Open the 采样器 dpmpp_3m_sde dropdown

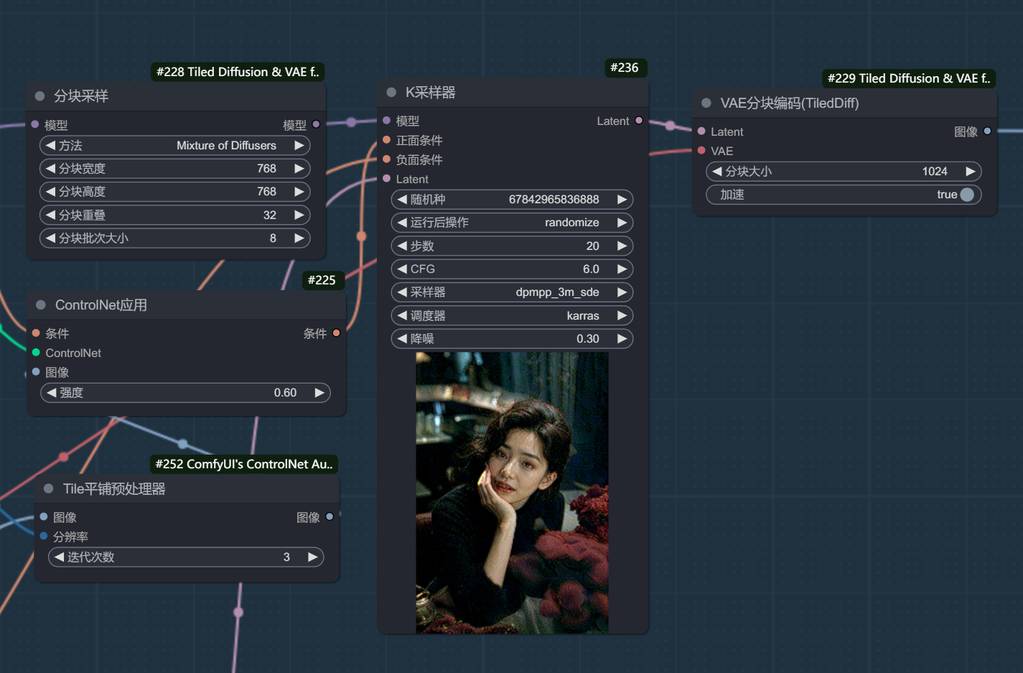[x=512, y=293]
